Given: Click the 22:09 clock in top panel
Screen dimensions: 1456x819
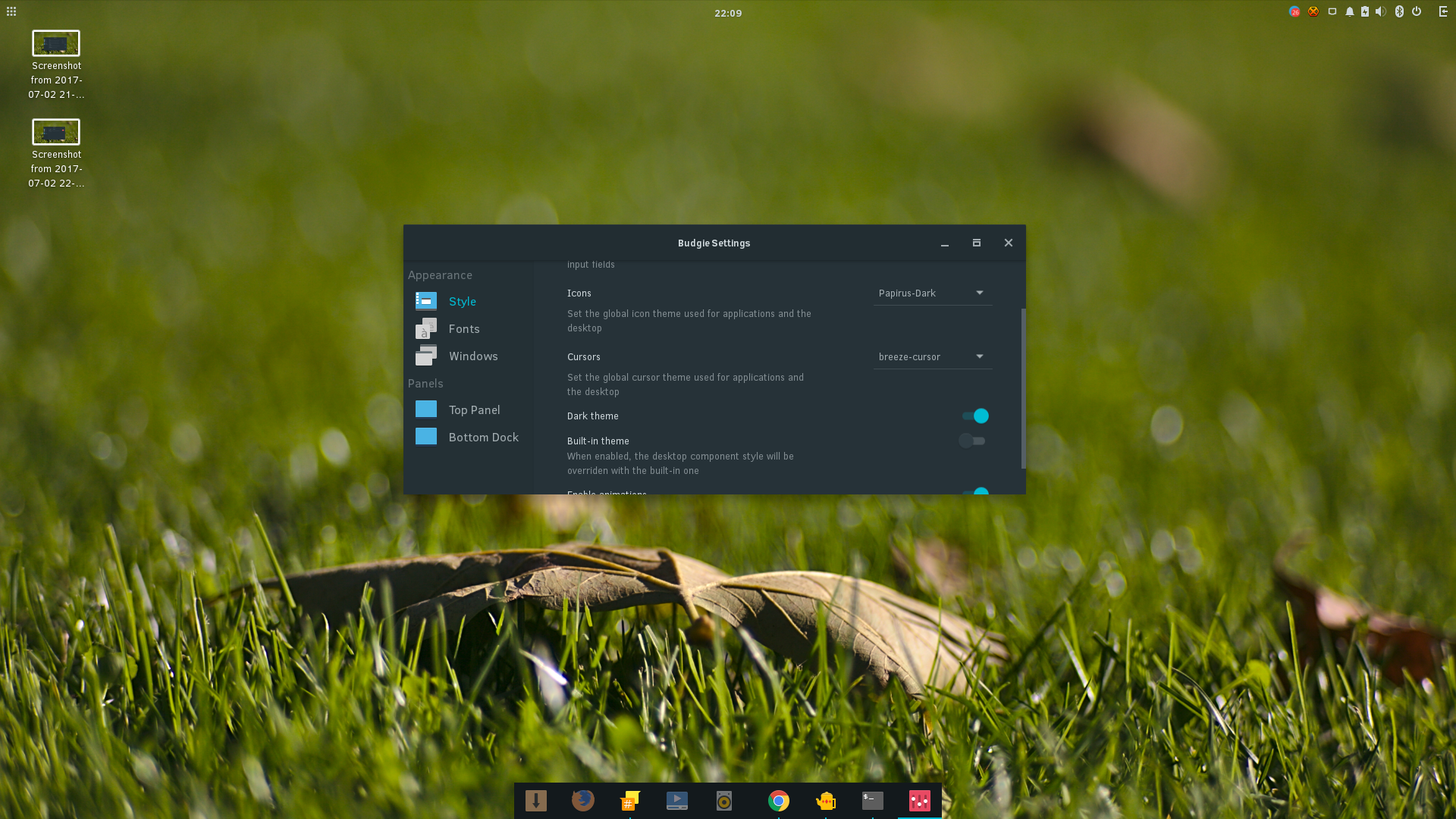Looking at the screenshot, I should pyautogui.click(x=728, y=13).
